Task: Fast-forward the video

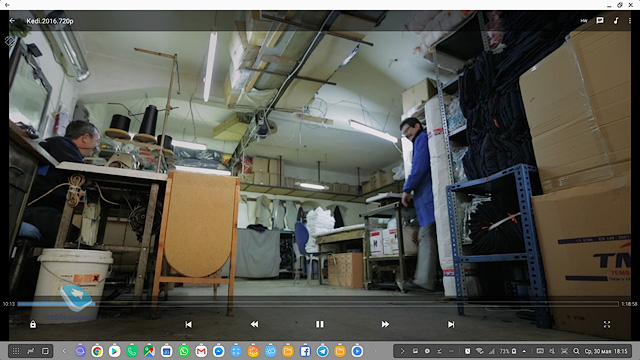Action: click(385, 324)
